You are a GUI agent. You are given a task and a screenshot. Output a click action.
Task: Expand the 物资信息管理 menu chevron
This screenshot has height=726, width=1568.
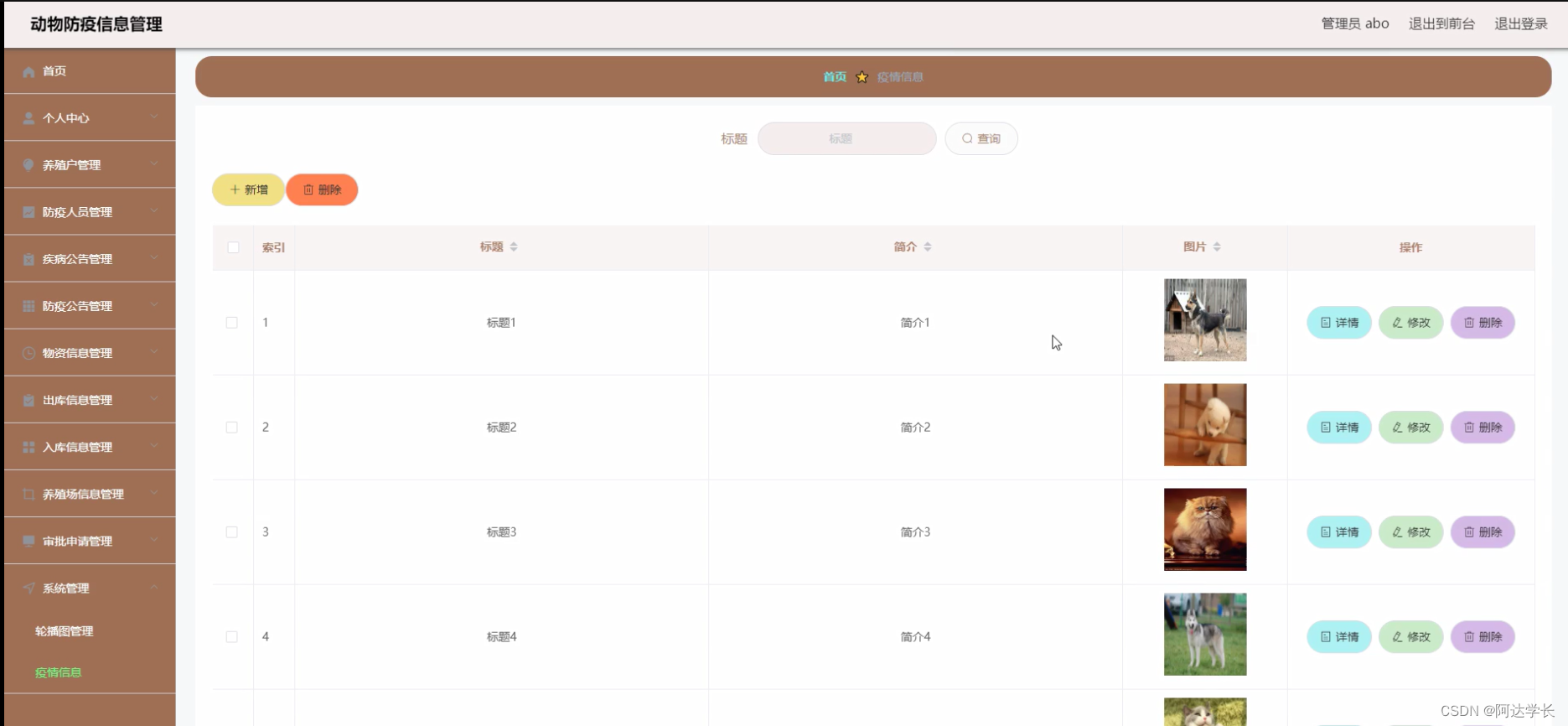154,352
